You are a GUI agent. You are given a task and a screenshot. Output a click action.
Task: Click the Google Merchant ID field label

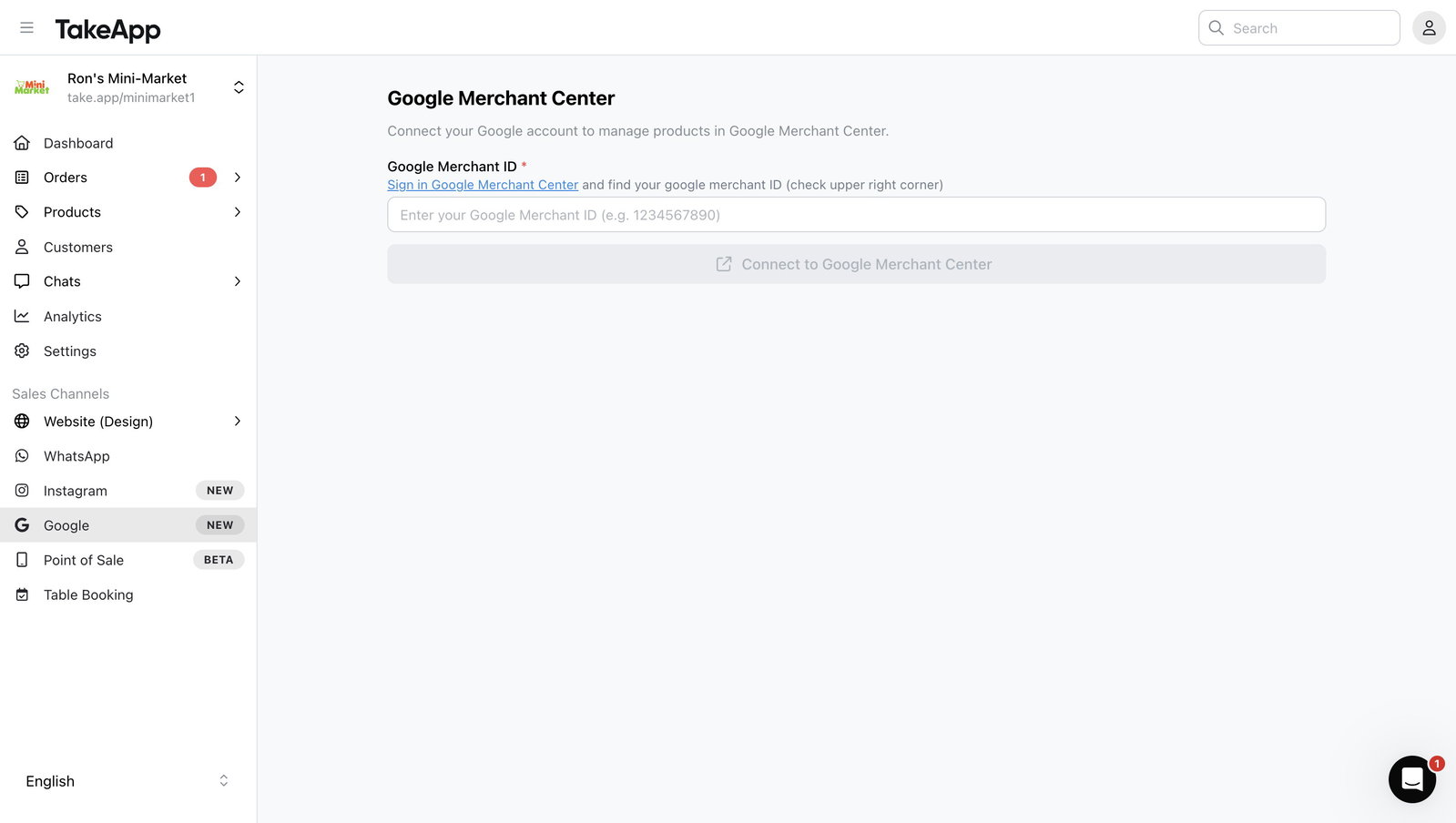coord(452,167)
